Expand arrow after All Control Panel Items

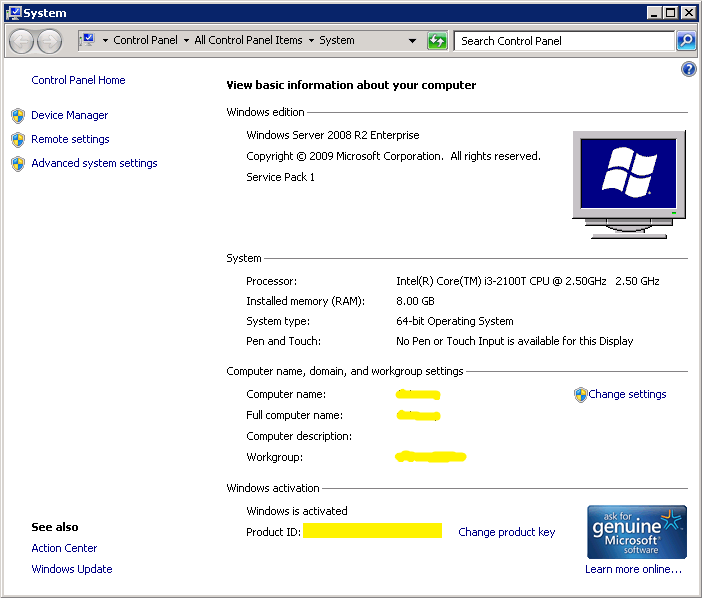point(311,40)
